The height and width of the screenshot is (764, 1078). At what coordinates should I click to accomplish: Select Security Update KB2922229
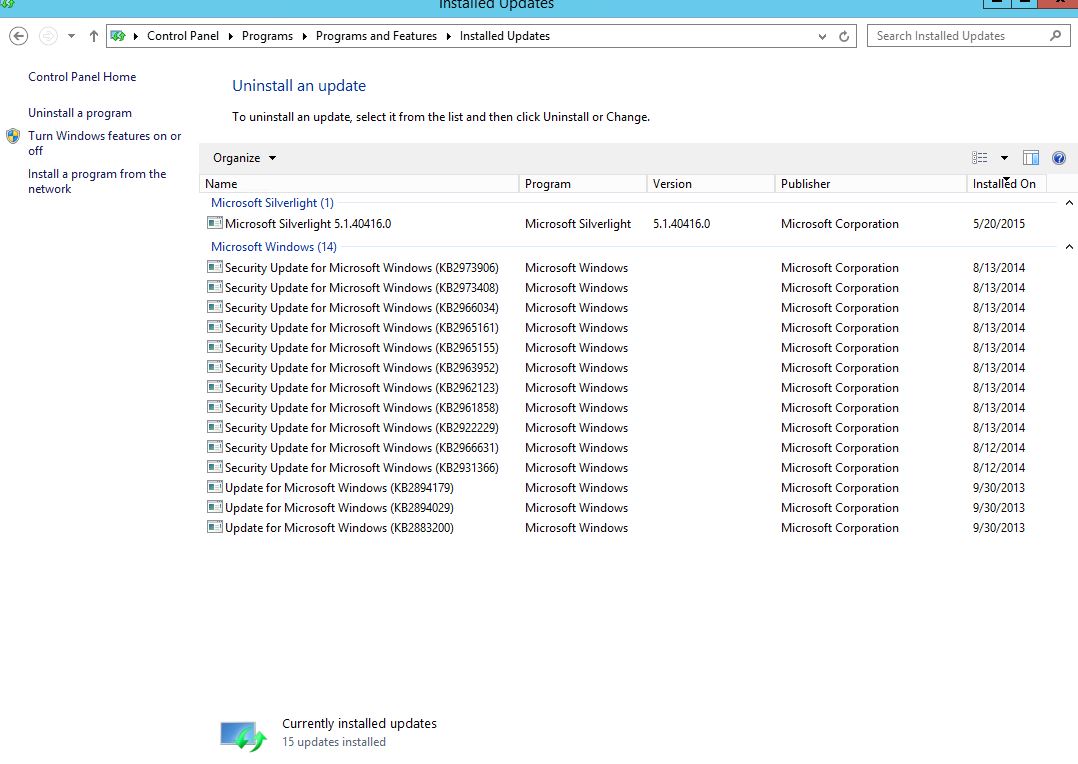pyautogui.click(x=362, y=427)
